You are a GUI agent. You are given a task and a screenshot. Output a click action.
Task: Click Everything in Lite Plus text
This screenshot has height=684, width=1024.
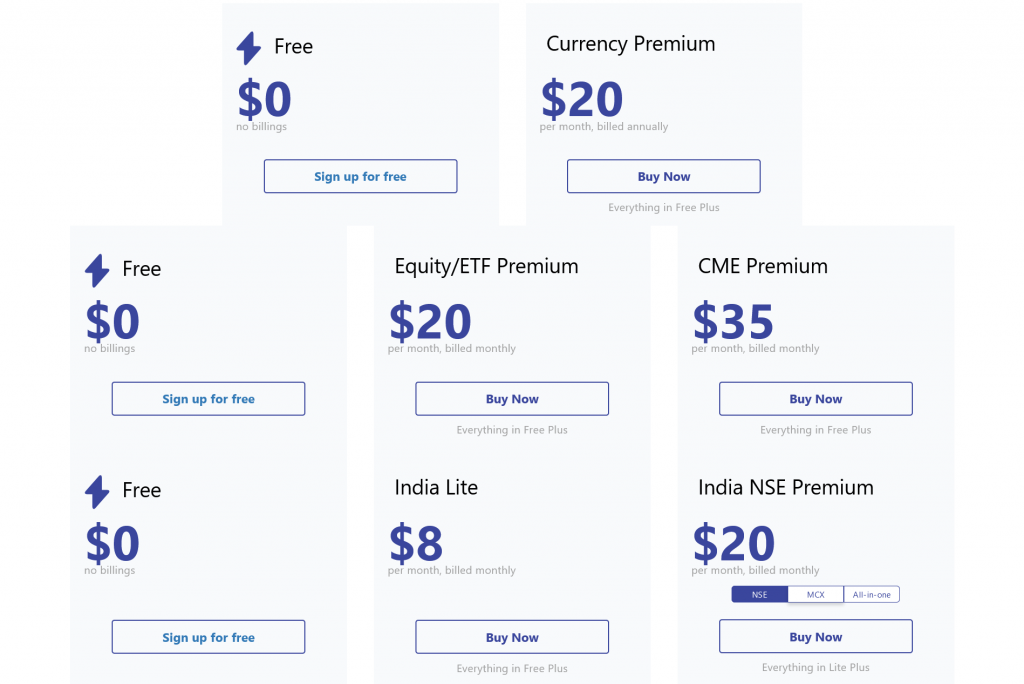(816, 667)
